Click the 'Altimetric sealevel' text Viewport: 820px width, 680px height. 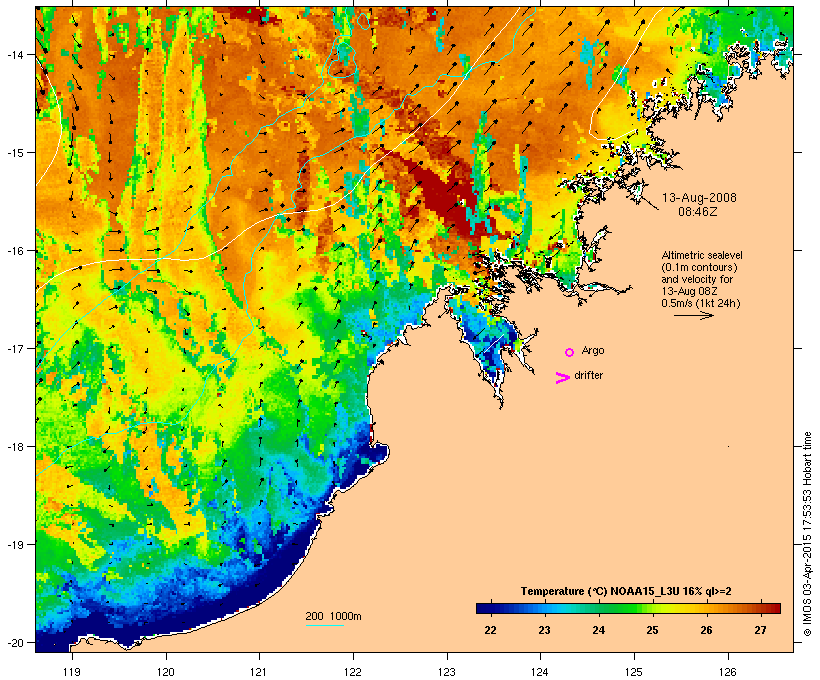click(x=702, y=255)
